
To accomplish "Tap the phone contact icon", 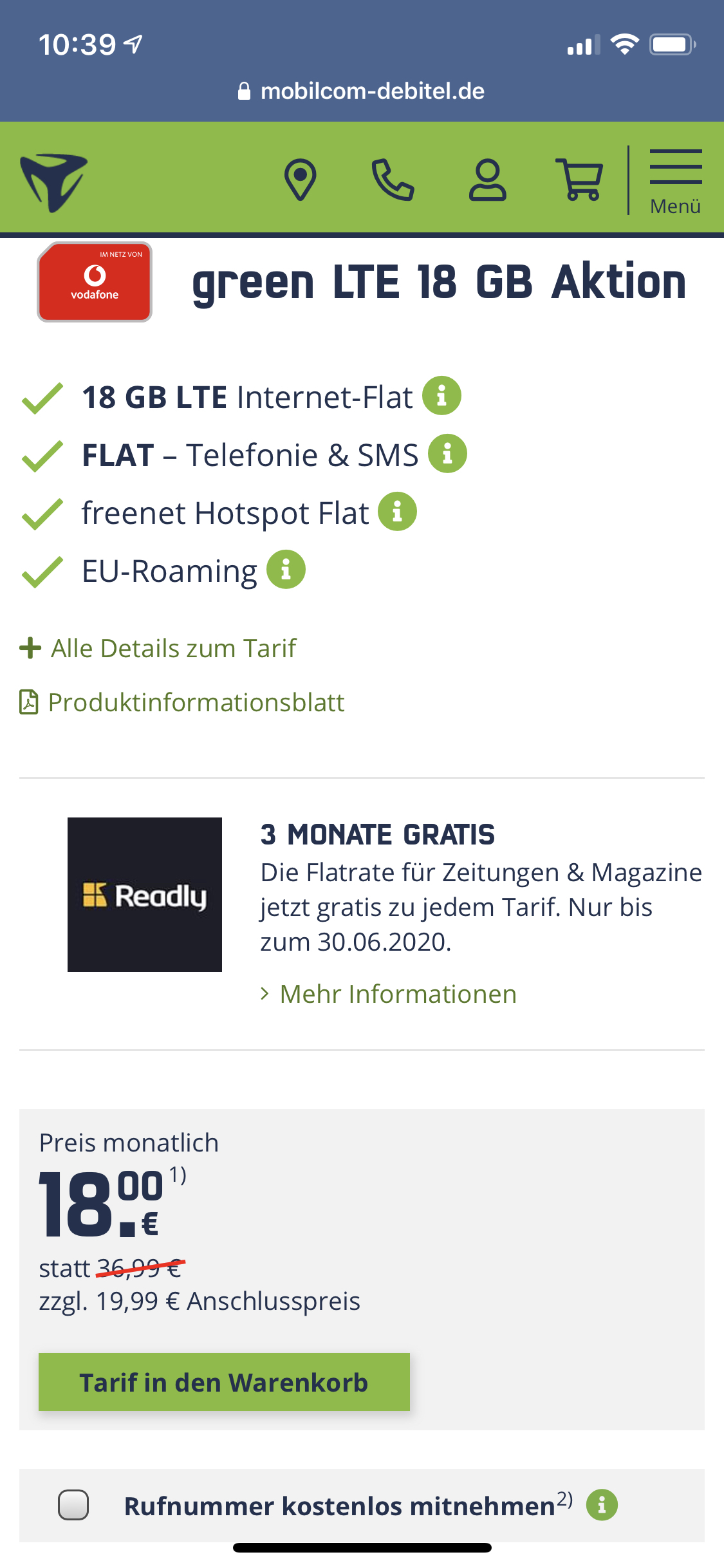I will click(x=393, y=180).
